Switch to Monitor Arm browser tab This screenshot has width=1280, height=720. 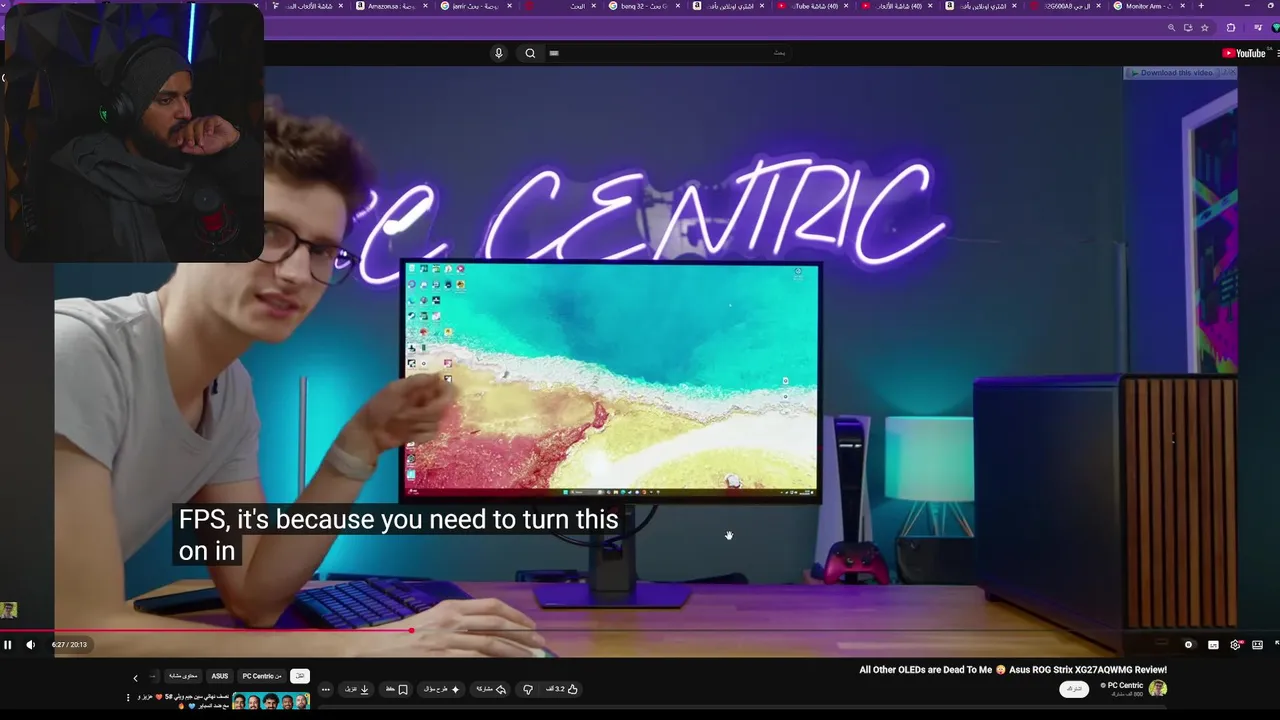pos(1149,6)
